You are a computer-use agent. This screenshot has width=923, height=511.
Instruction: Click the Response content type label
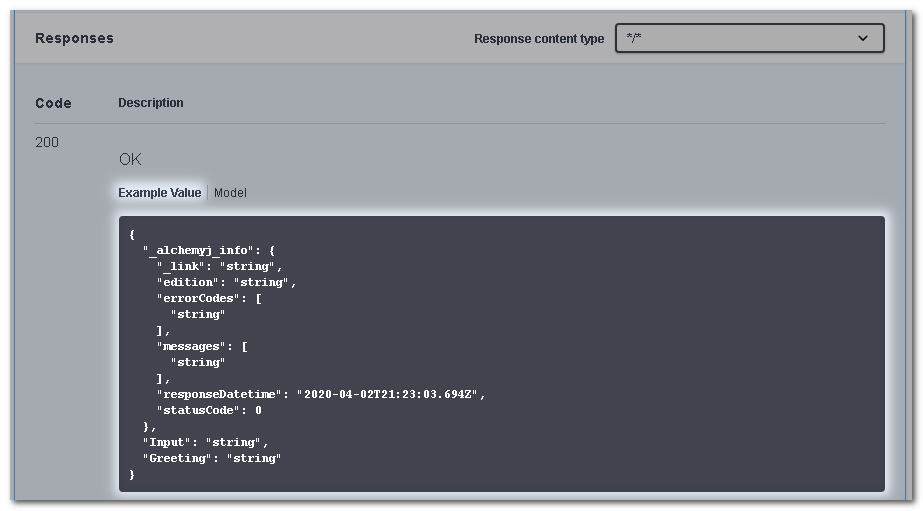(x=538, y=39)
